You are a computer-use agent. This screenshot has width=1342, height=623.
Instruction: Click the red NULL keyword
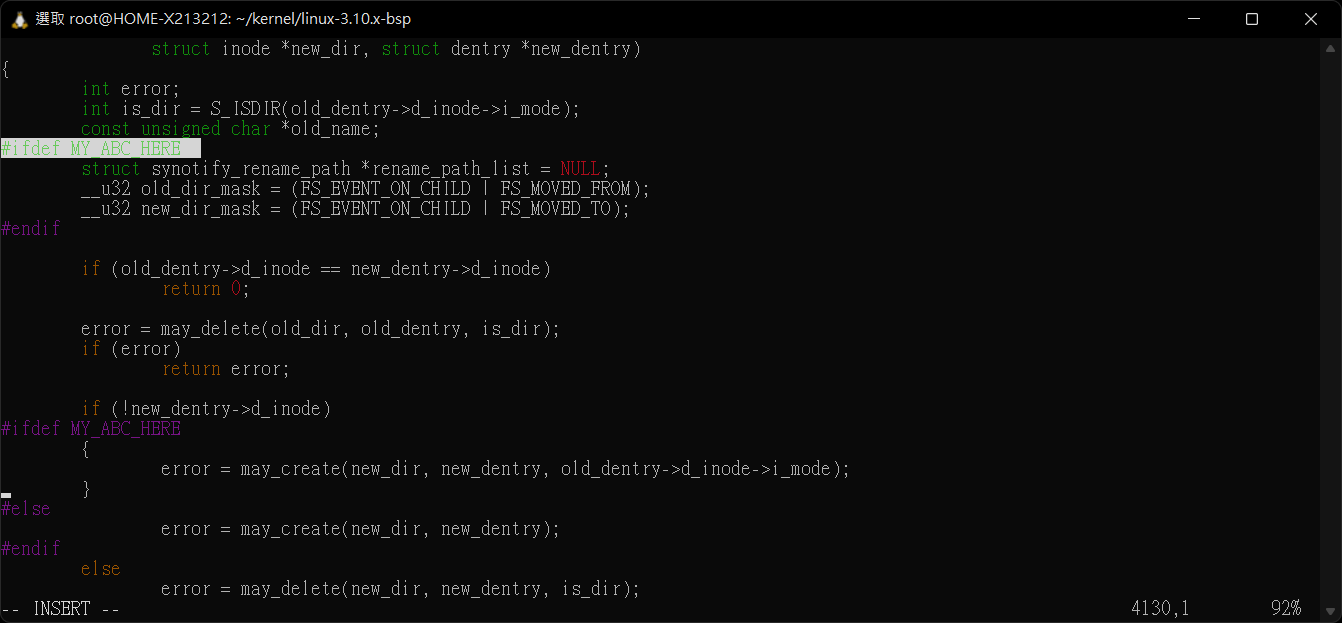[580, 169]
